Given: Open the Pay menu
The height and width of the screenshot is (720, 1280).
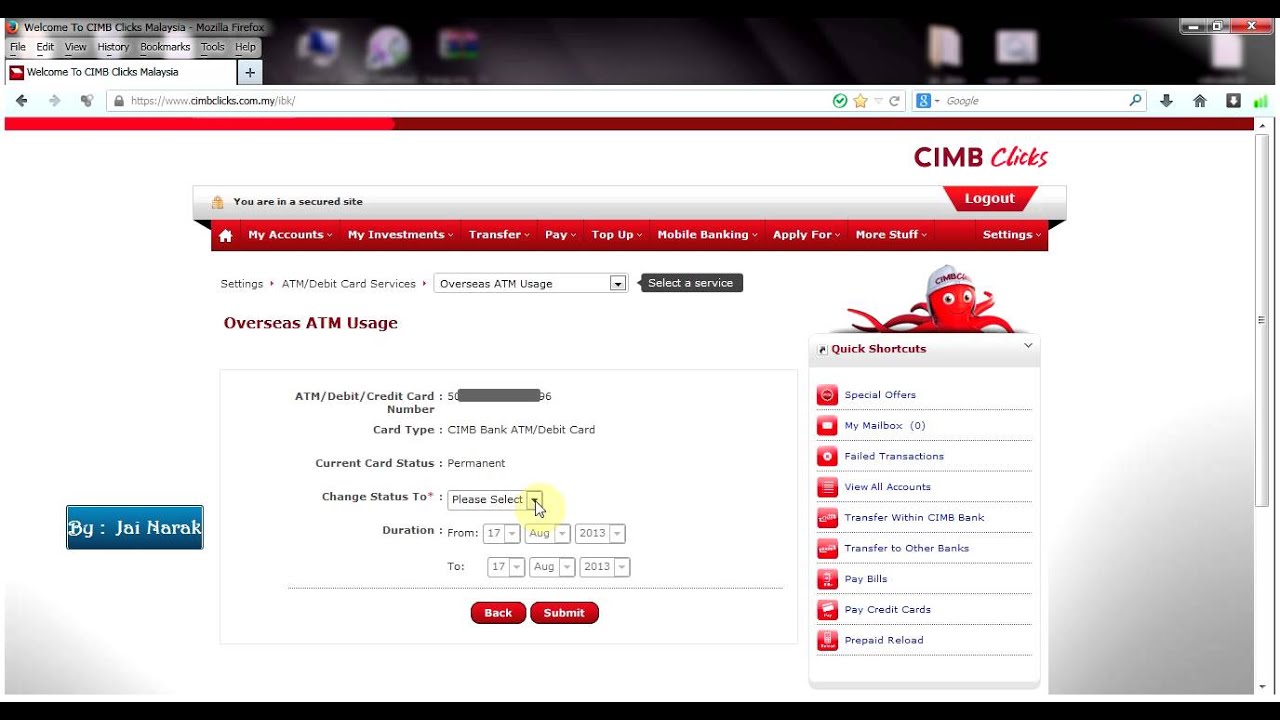Looking at the screenshot, I should tap(561, 235).
